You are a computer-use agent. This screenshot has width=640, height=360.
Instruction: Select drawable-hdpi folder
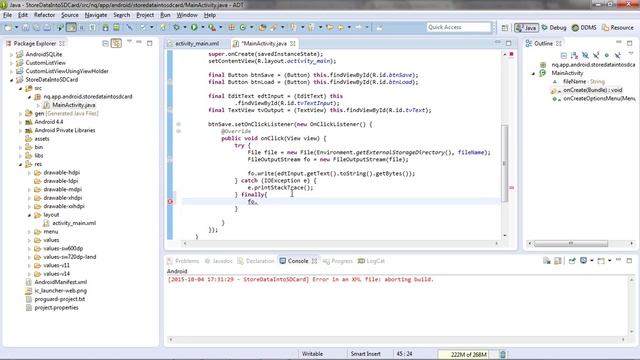click(x=61, y=173)
